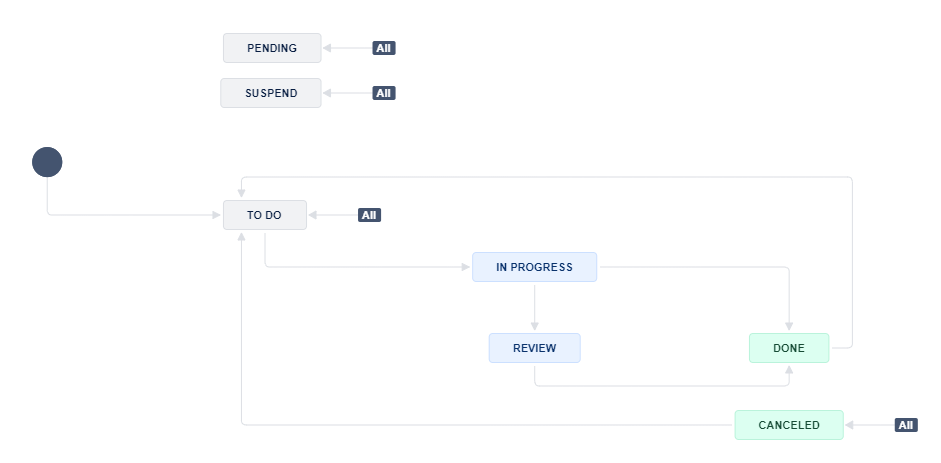The height and width of the screenshot is (463, 941).
Task: Select the IN PROGRESS status node
Action: point(534,267)
